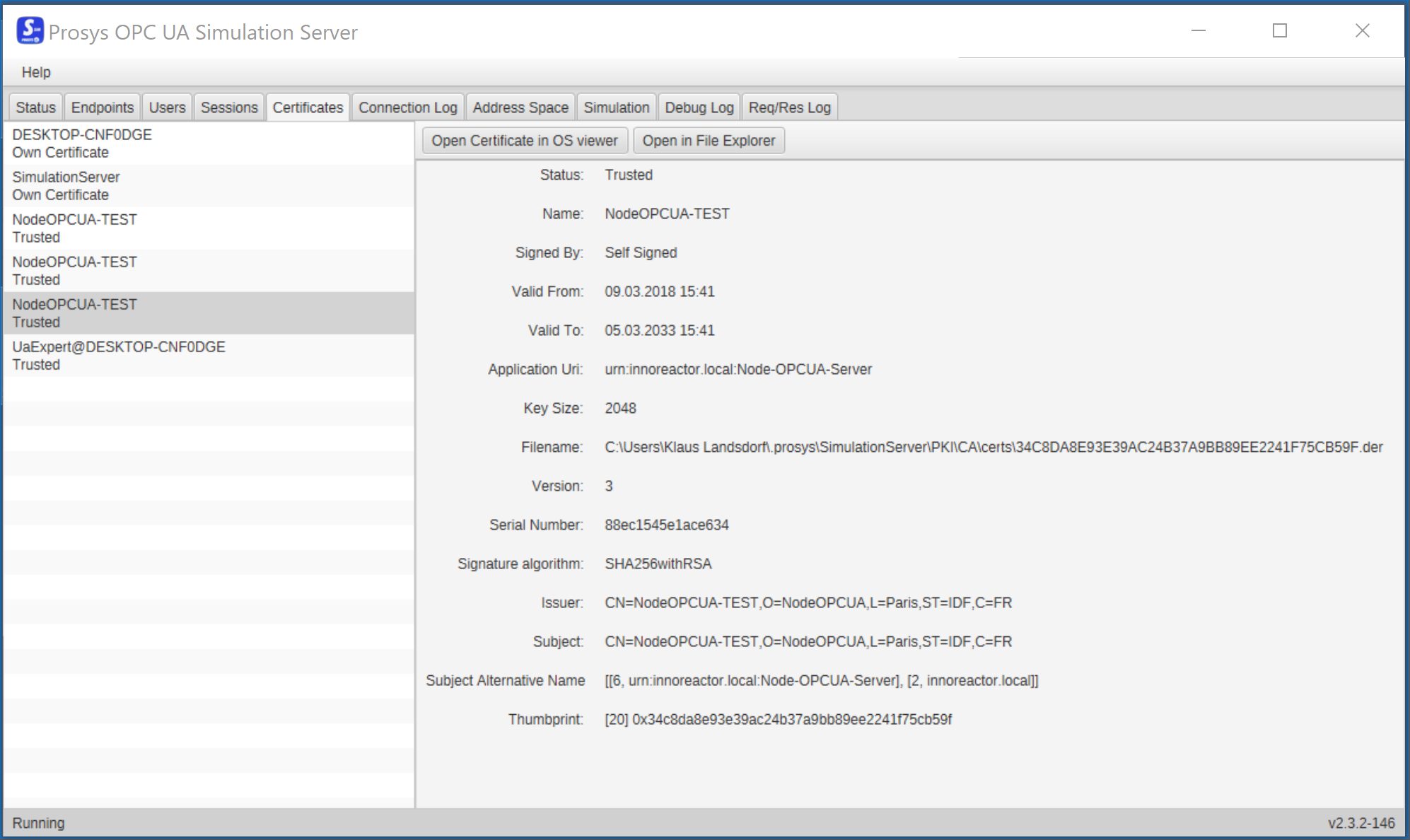This screenshot has height=840, width=1410.
Task: Switch to the Address Space tab
Action: 520,106
